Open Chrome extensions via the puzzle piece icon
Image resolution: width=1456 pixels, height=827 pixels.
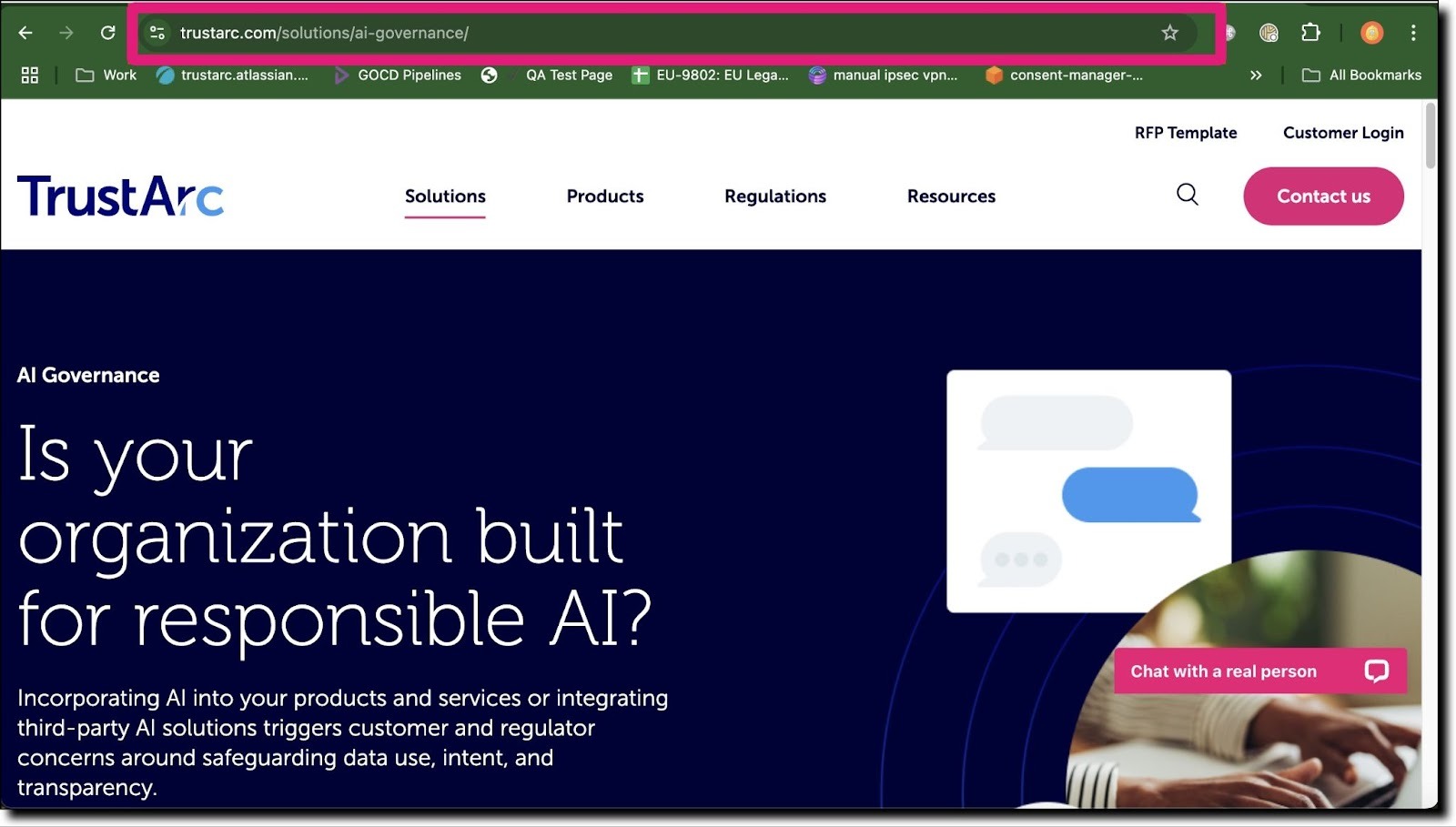tap(1310, 33)
